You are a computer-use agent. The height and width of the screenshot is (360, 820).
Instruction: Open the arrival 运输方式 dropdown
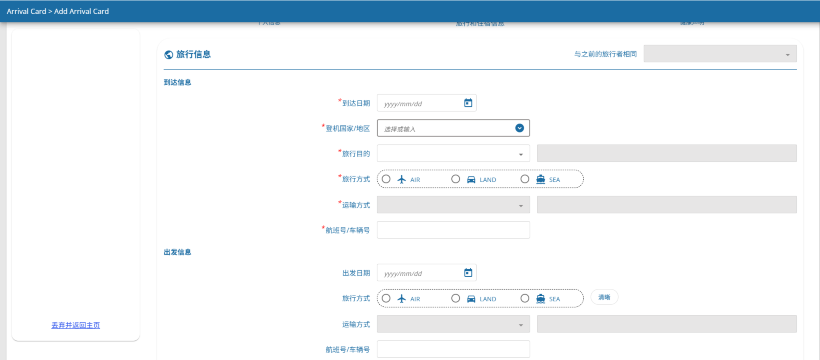click(453, 205)
